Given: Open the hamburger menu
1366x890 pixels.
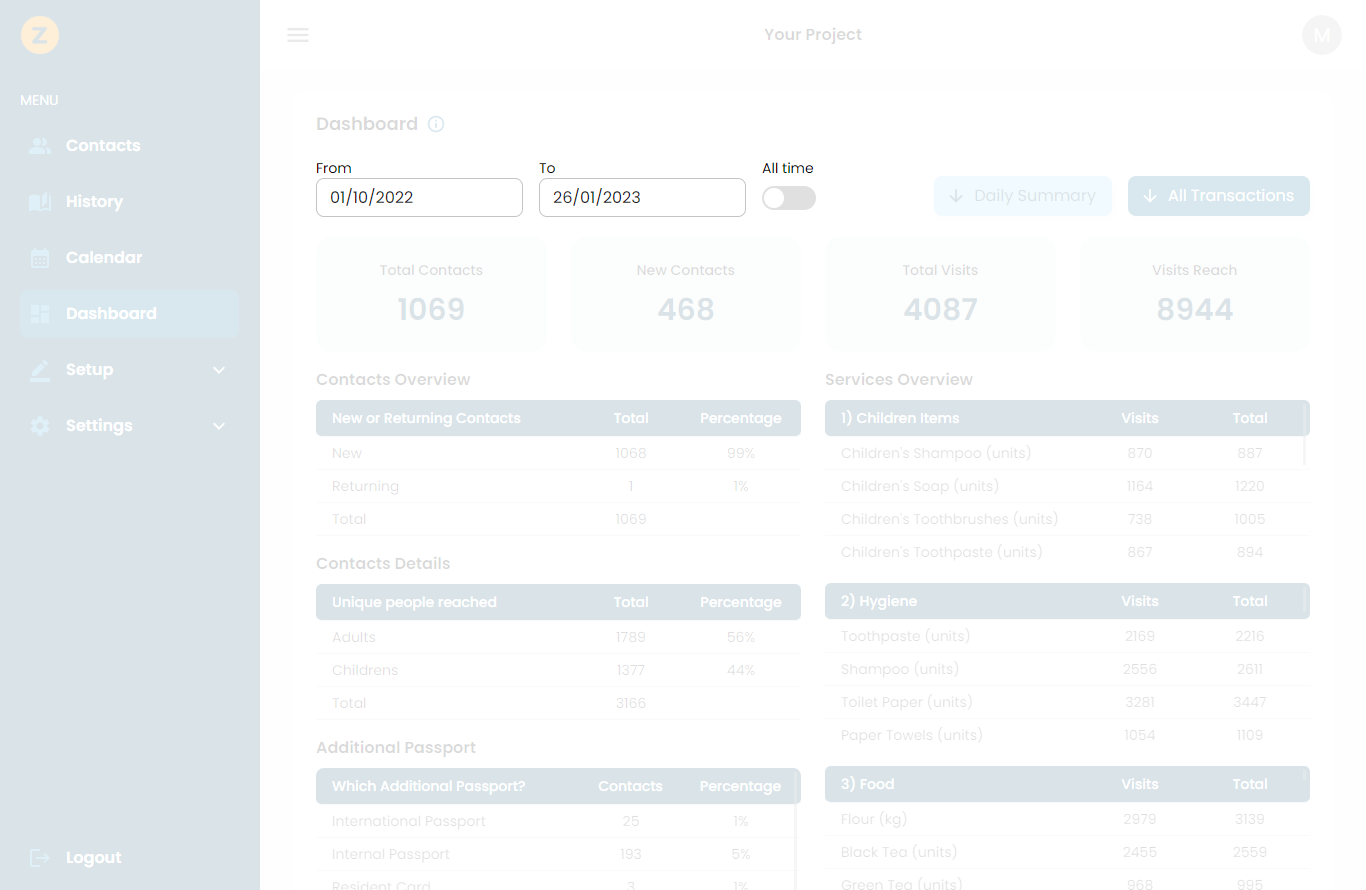Looking at the screenshot, I should [297, 34].
